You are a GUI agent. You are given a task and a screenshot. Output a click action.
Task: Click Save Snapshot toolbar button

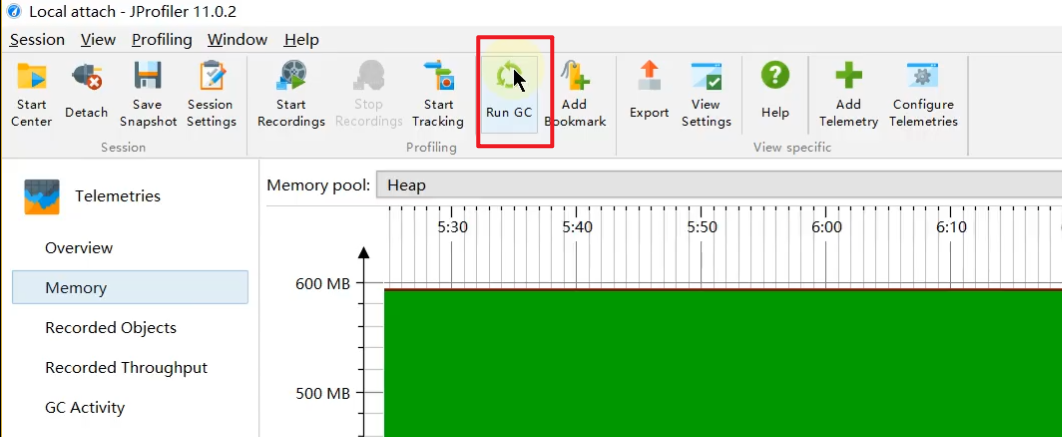click(x=147, y=95)
